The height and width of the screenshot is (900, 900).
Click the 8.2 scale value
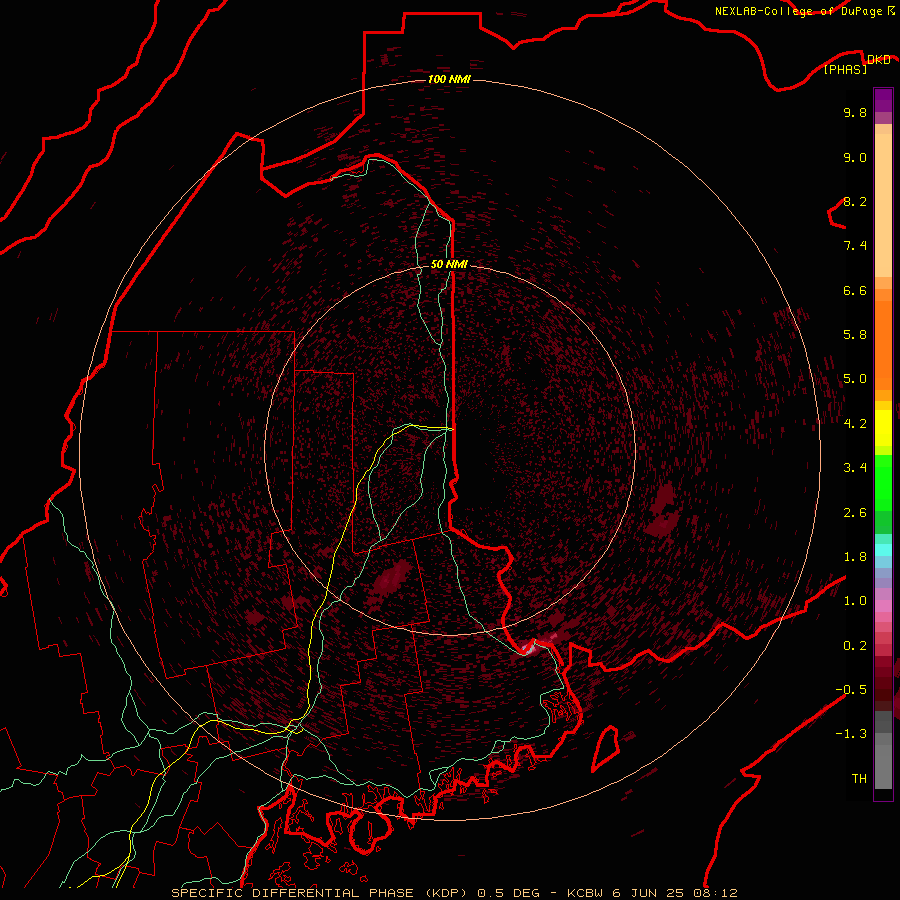[855, 202]
